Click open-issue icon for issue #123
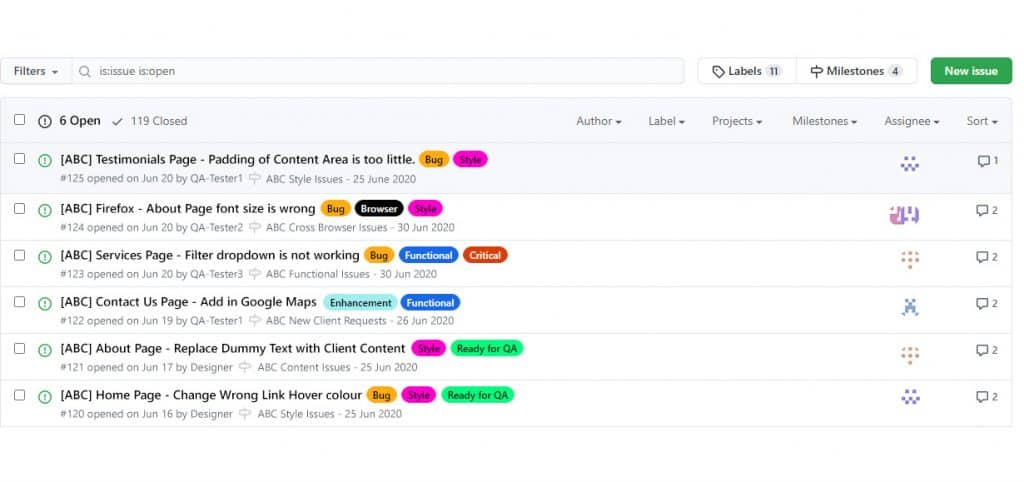The height and width of the screenshot is (482, 1024). pos(44,257)
